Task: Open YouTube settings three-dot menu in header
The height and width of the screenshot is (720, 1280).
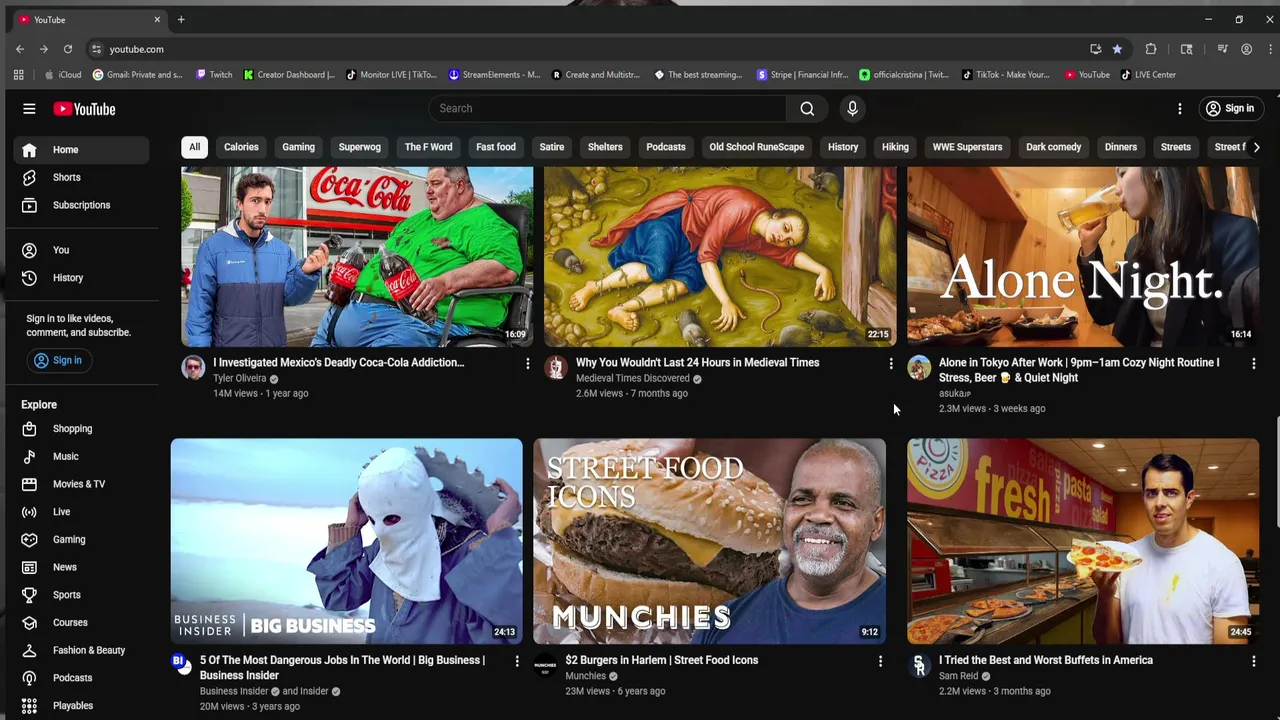Action: (x=1179, y=108)
